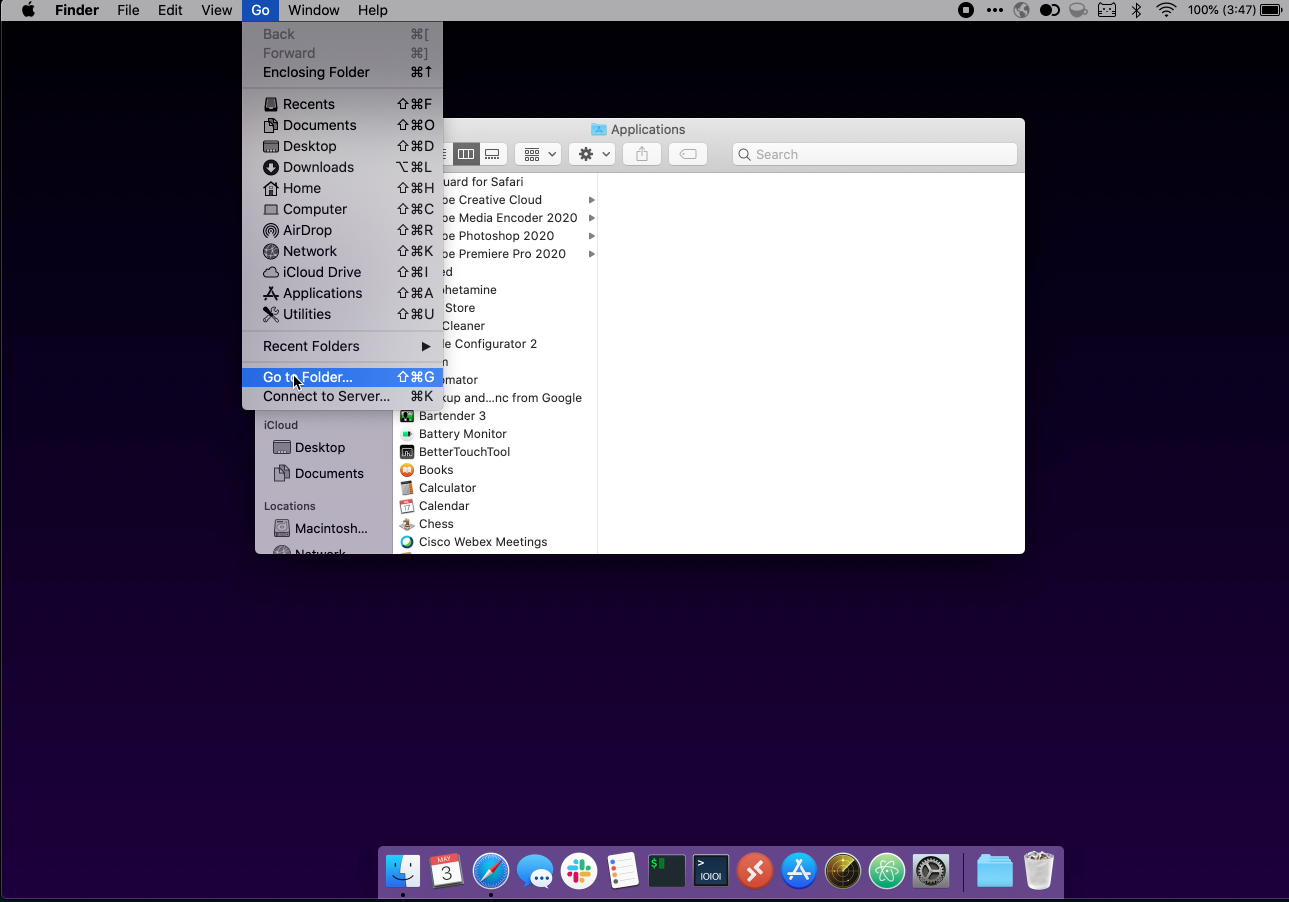The width and height of the screenshot is (1289, 902).
Task: Launch Slack from the Dock
Action: pyautogui.click(x=579, y=871)
